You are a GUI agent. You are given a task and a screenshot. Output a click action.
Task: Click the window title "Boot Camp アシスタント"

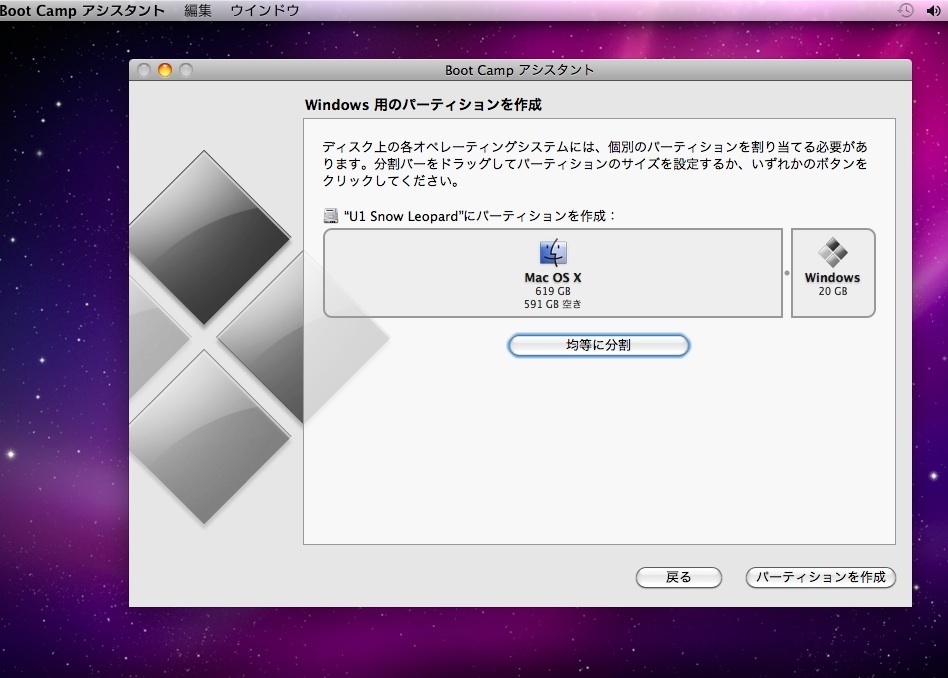pyautogui.click(x=519, y=70)
